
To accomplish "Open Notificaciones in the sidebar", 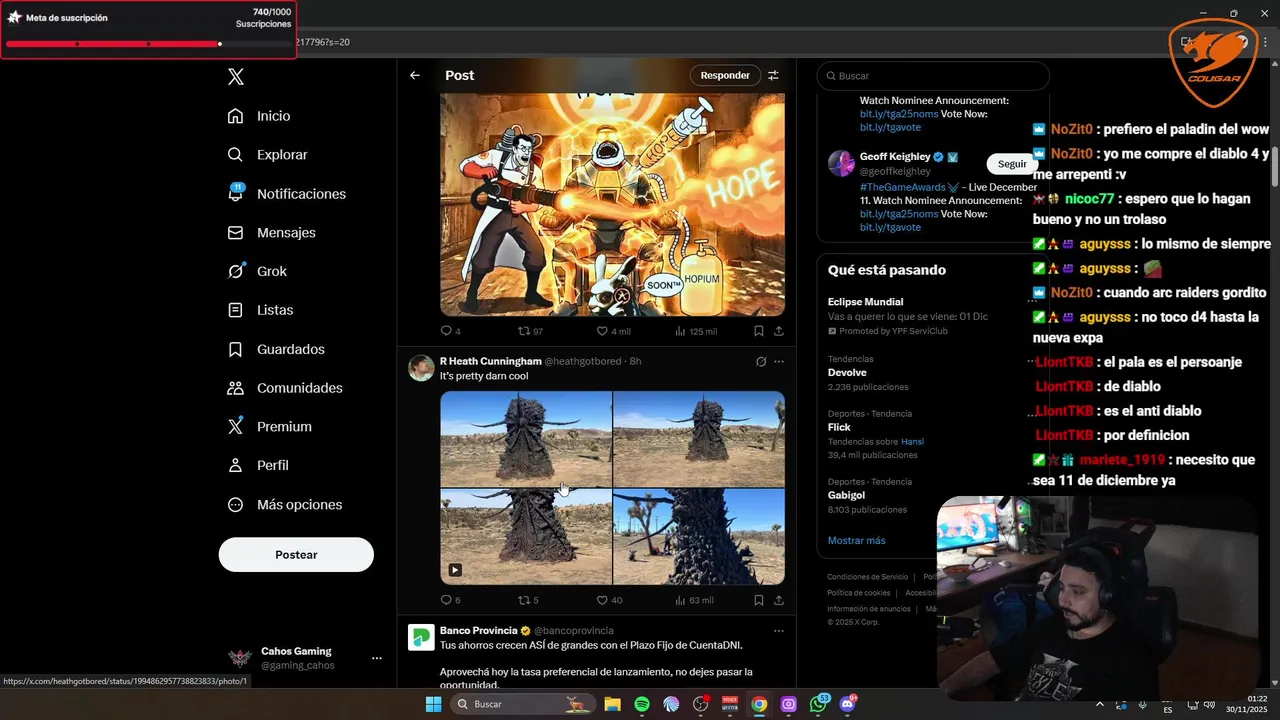I will [286, 194].
